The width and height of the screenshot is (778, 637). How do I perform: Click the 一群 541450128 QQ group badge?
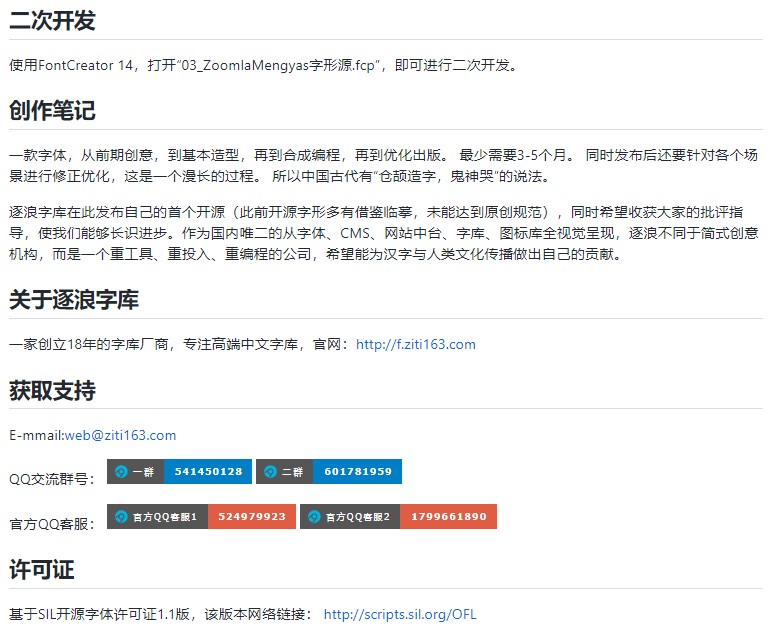point(179,471)
